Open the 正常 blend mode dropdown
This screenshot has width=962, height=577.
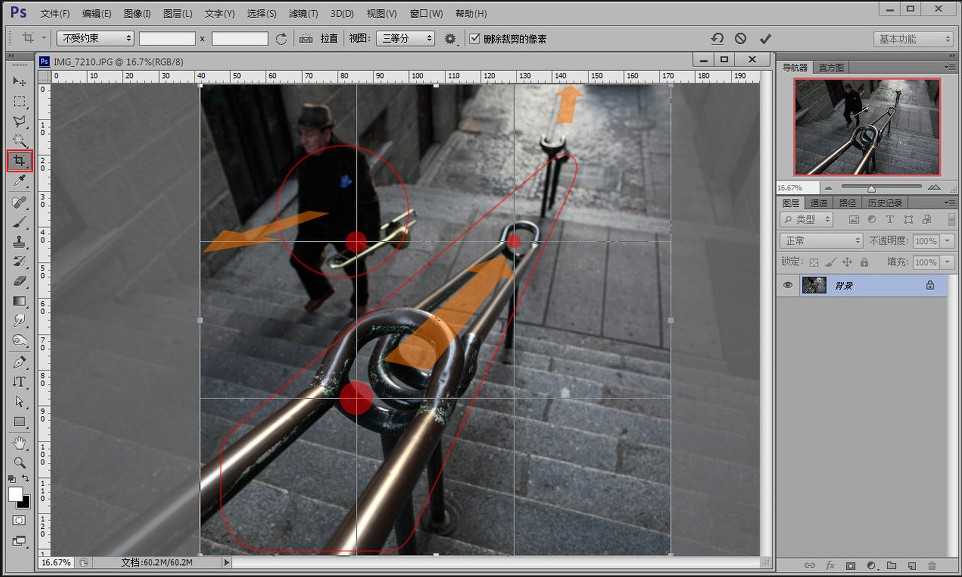tap(821, 241)
